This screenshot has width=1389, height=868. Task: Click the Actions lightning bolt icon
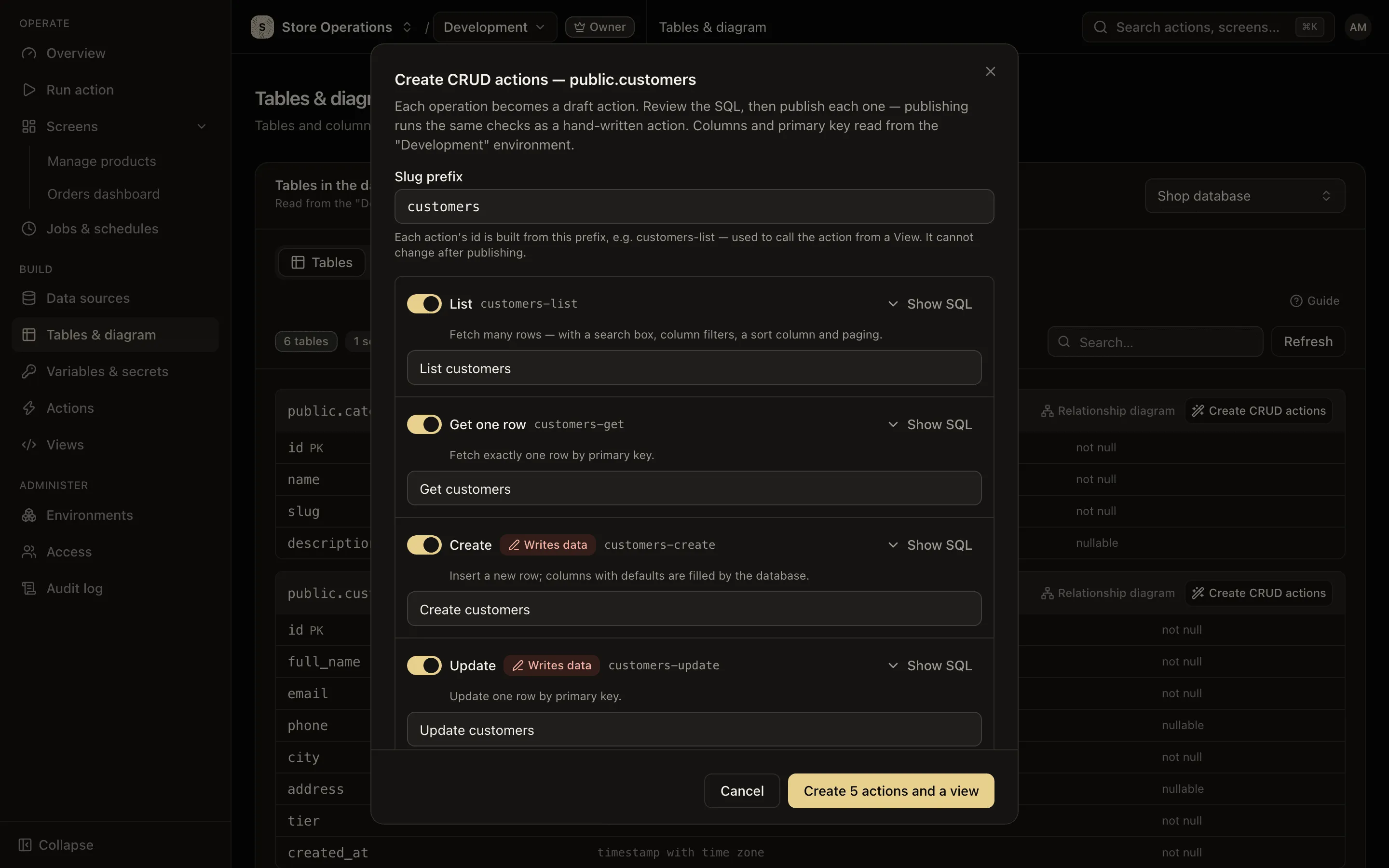point(29,408)
